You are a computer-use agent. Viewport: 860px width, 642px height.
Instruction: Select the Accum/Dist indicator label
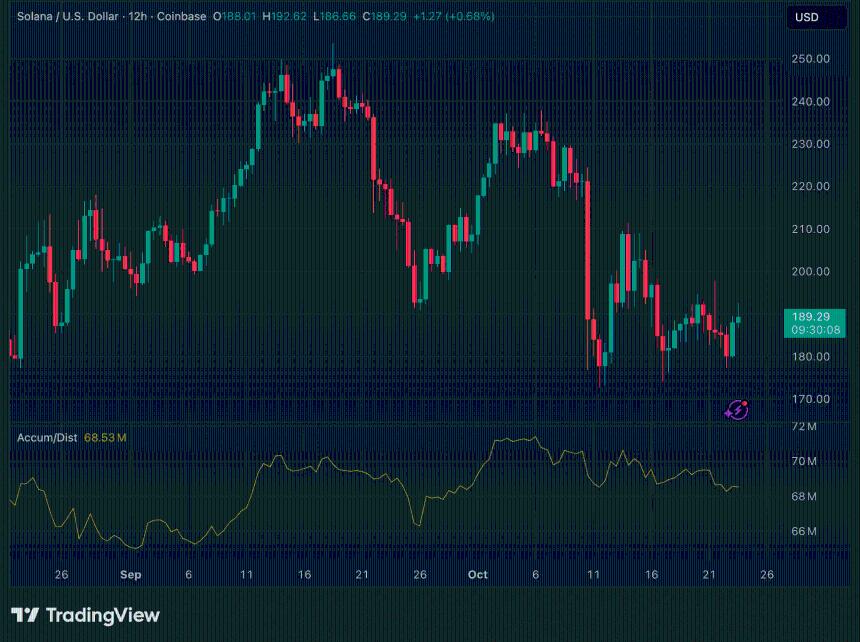(47, 437)
